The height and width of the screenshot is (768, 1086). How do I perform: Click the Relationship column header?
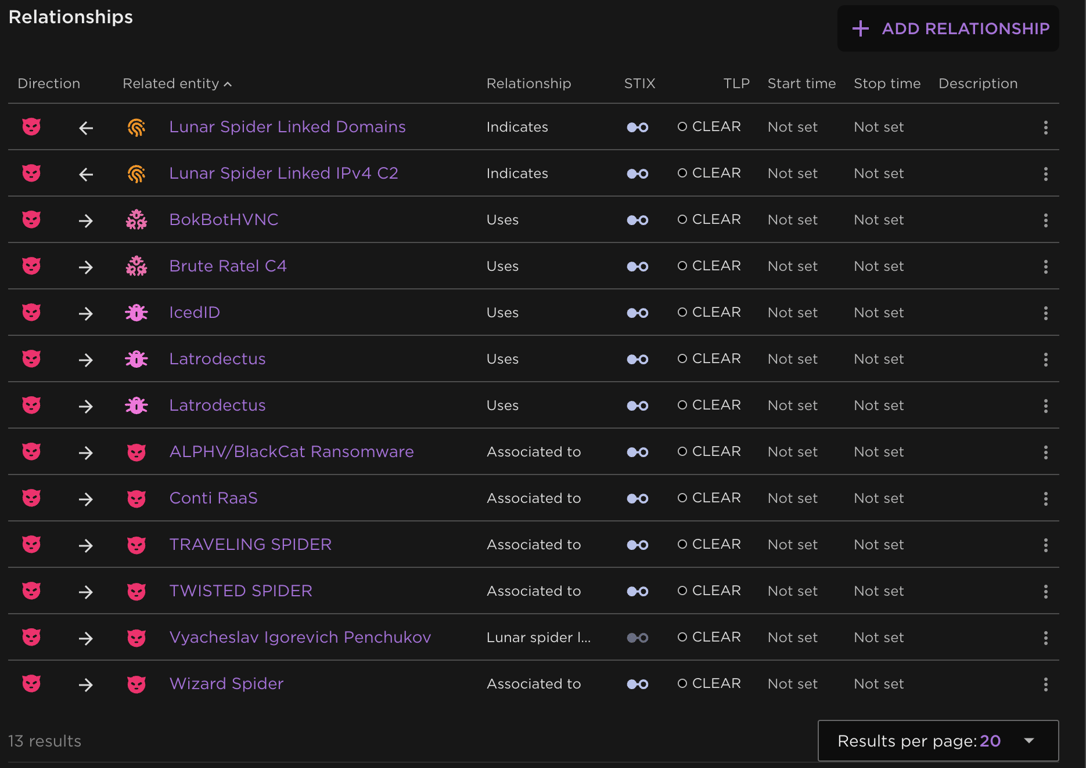(528, 84)
